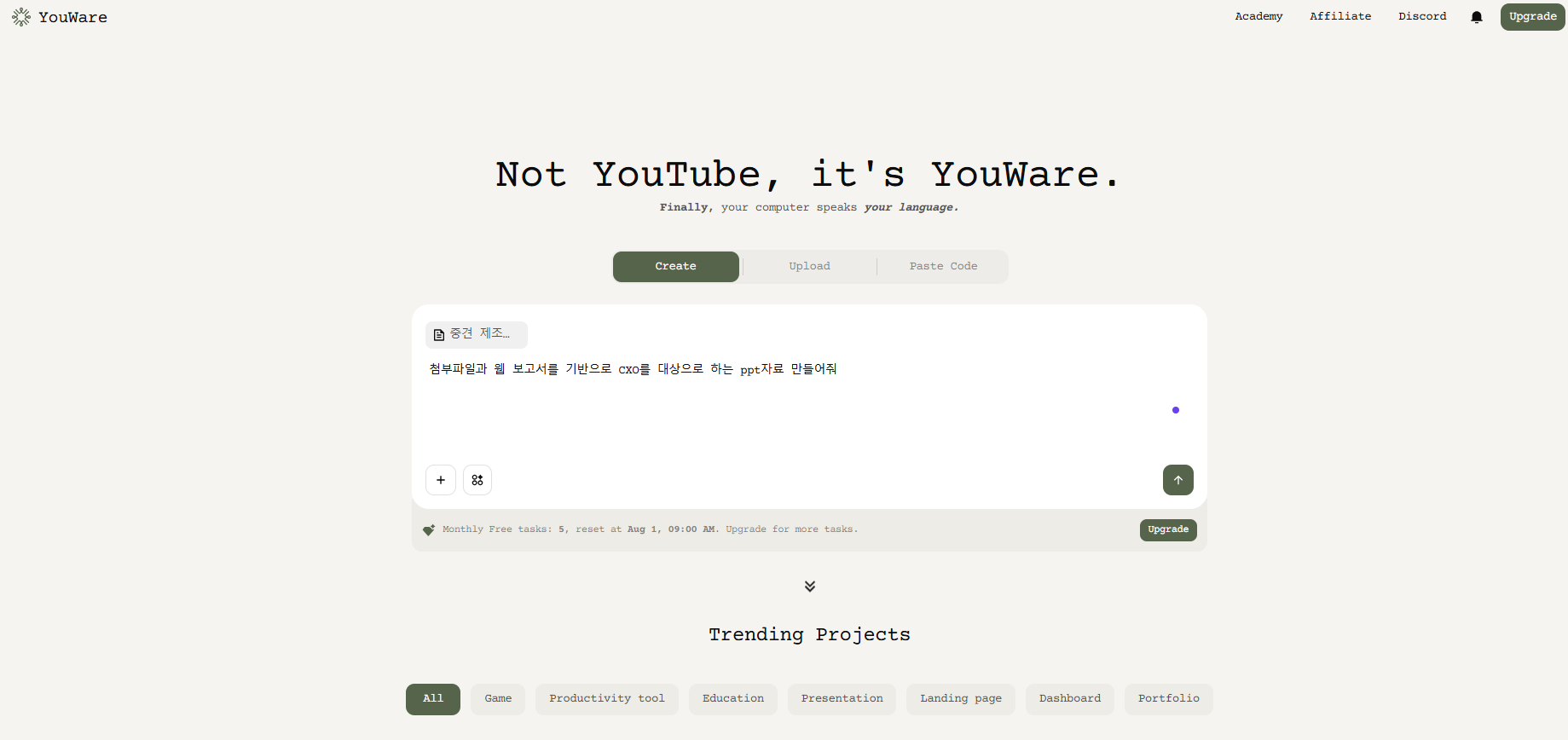Screen dimensions: 1568x740
Task: Open the attached file chip 중견 제조...
Action: coord(477,334)
